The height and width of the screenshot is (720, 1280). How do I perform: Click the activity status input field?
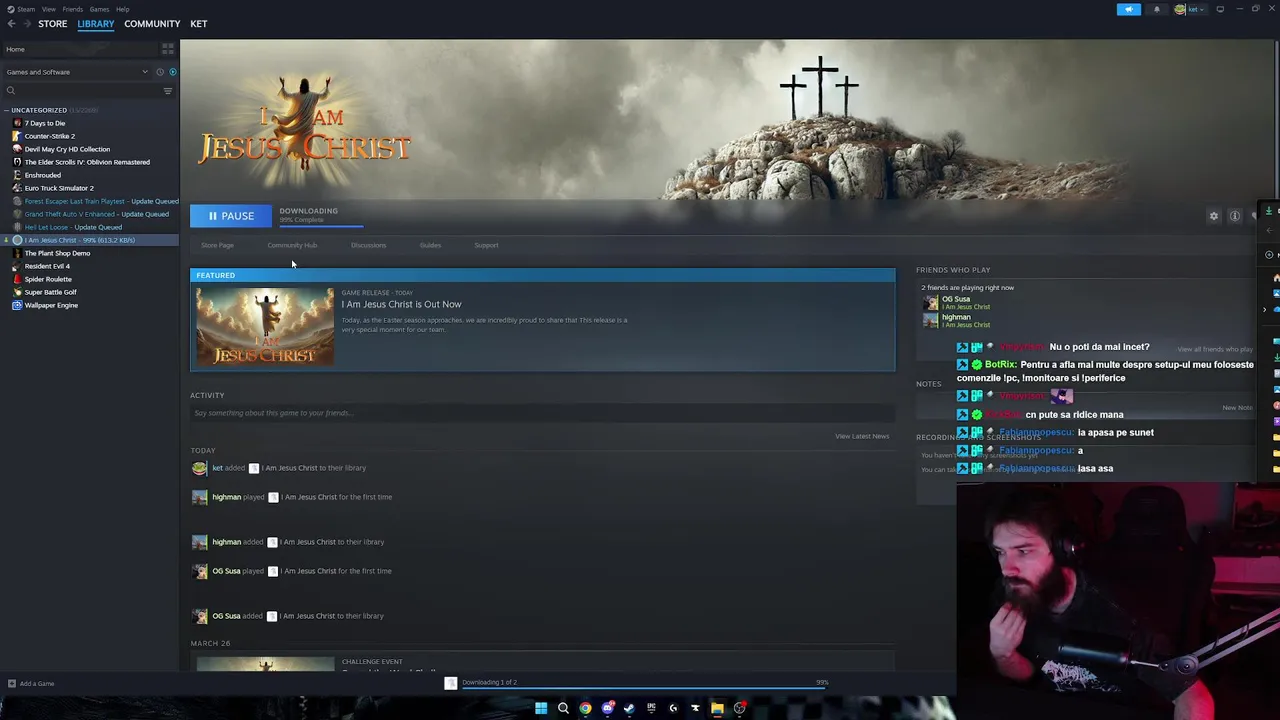point(540,413)
